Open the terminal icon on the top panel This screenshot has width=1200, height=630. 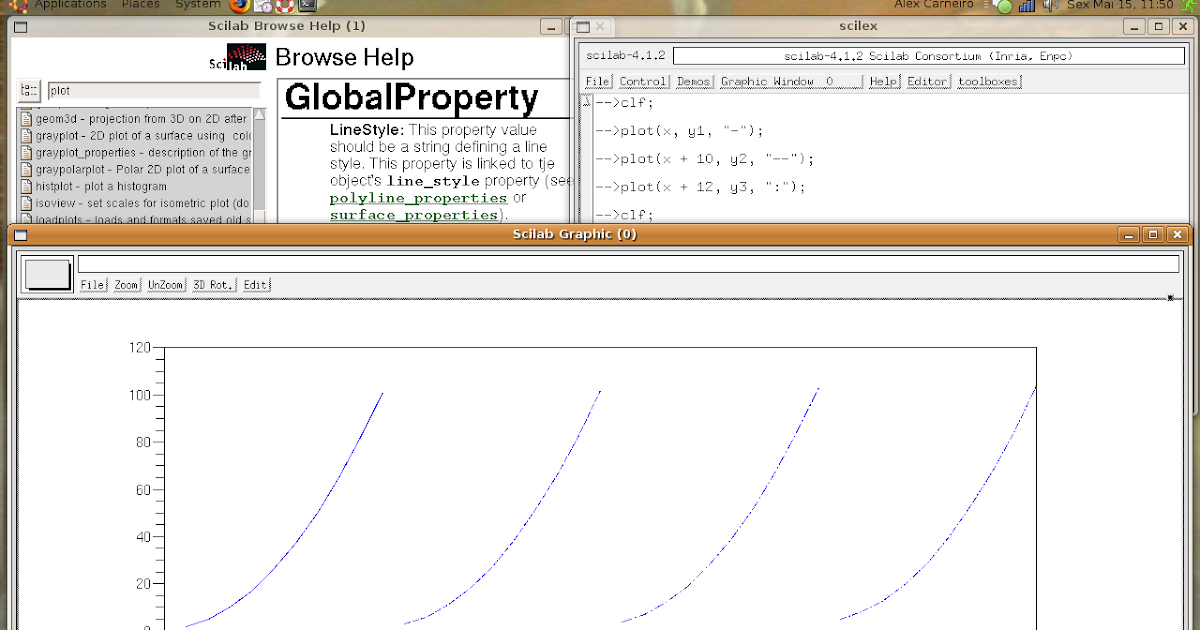[307, 5]
